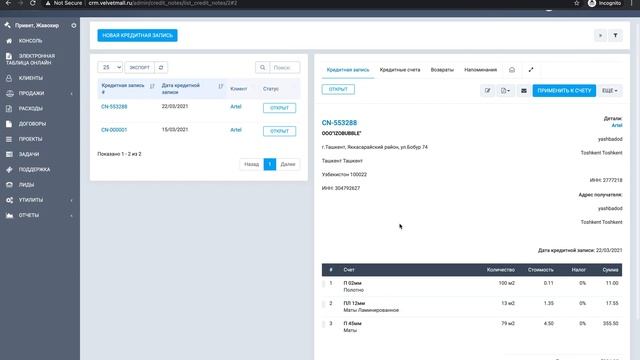Go to the Назад previous page button

click(251, 164)
